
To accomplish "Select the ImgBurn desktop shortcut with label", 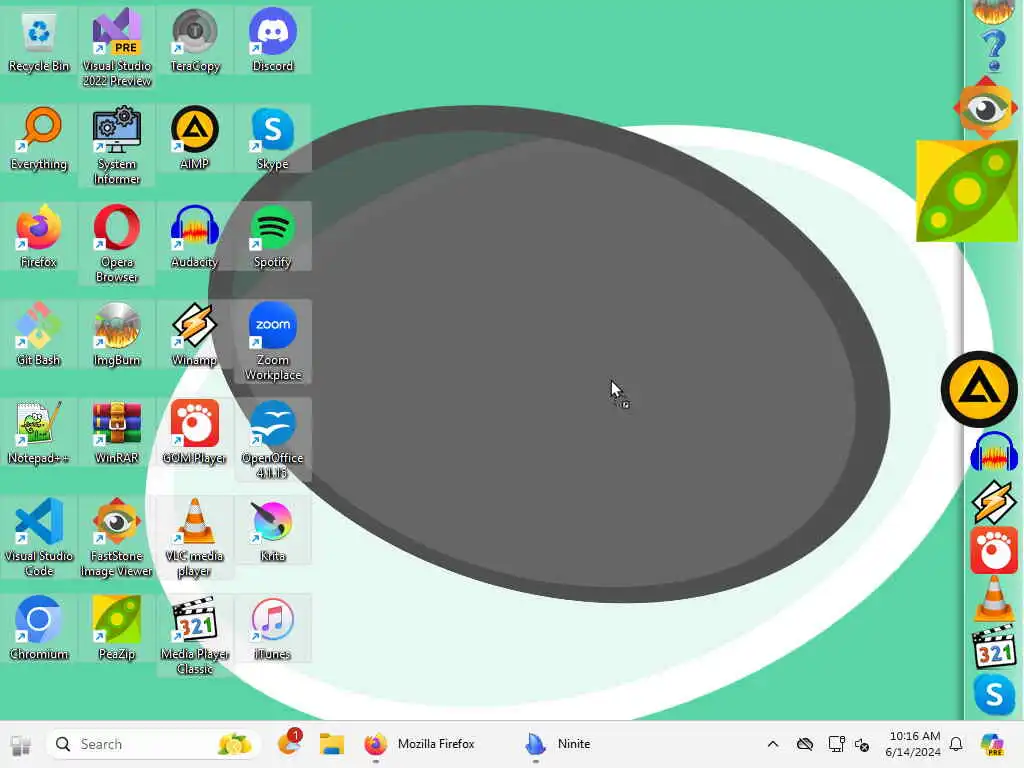I will (x=117, y=336).
